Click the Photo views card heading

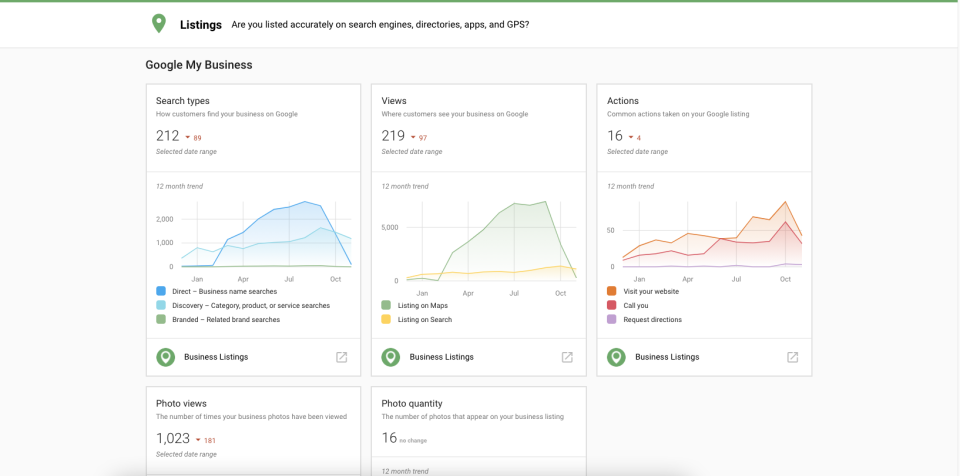(x=181, y=403)
